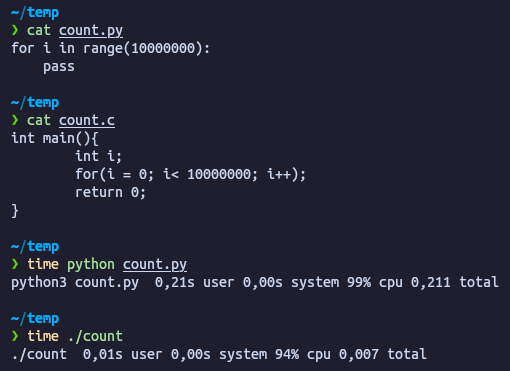The image size is (510, 371).
Task: Click the 'int main(){' line
Action: pyautogui.click(x=55, y=138)
